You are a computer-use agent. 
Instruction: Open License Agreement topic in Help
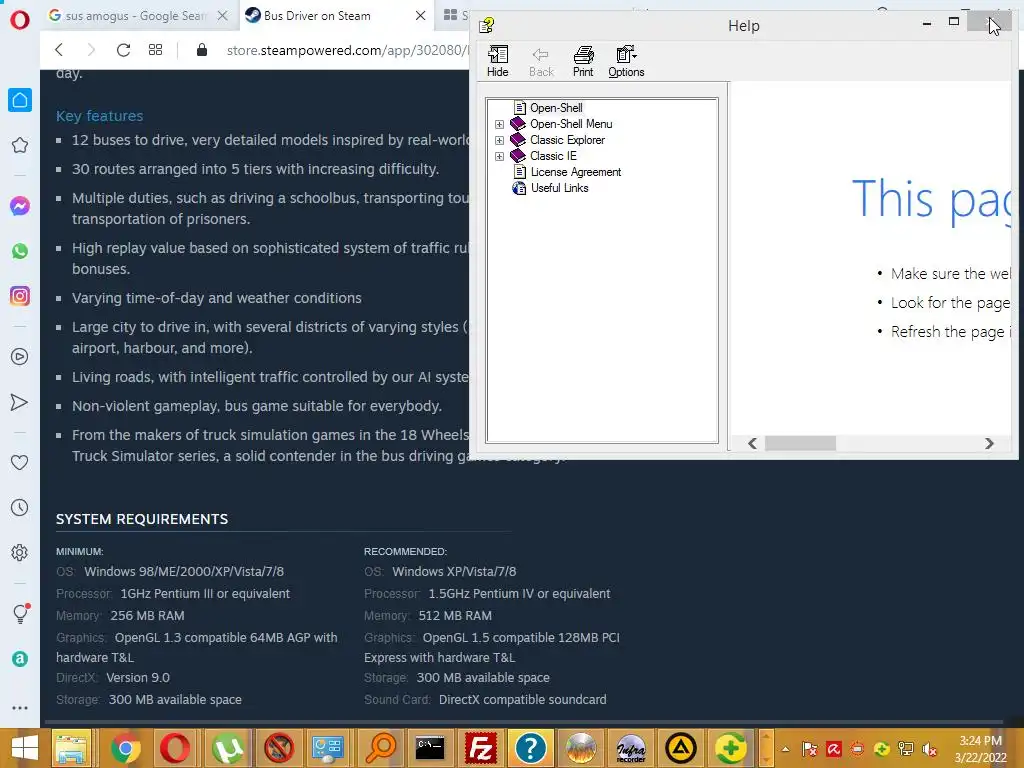point(575,172)
